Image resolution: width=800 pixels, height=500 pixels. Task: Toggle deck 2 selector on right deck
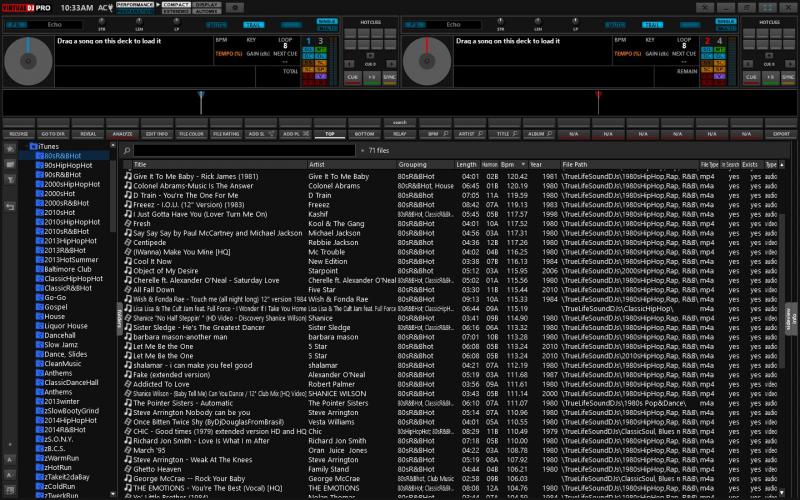pos(707,41)
